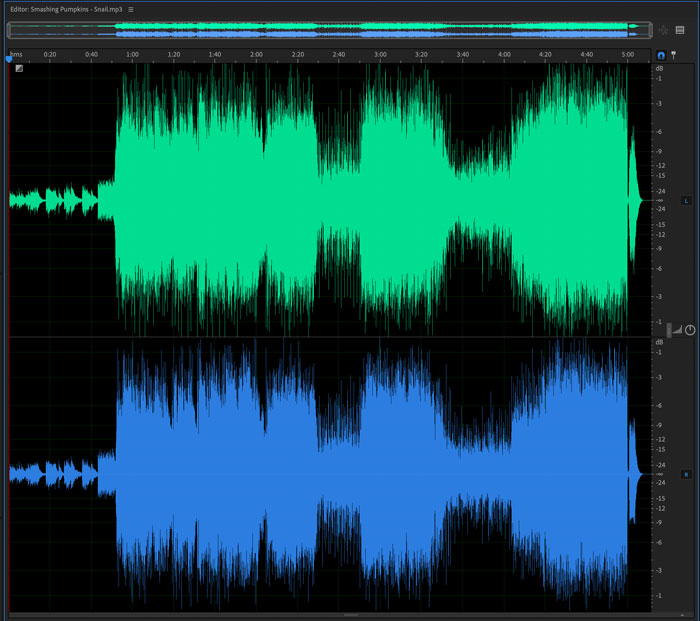The width and height of the screenshot is (700, 621).
Task: Click the 4:40 mark on the ruler
Action: [587, 54]
